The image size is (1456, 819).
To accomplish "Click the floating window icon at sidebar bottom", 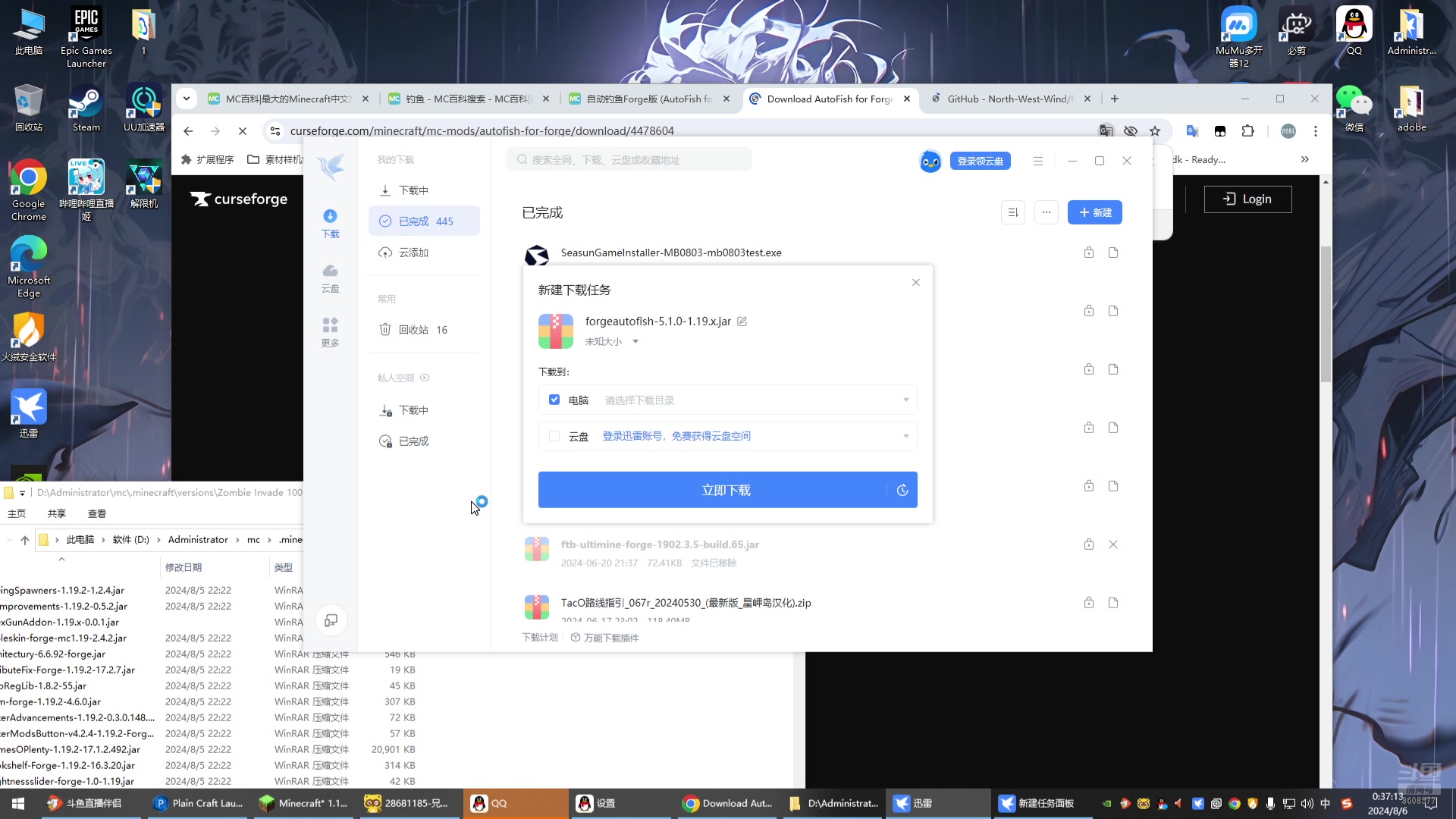I will (x=331, y=620).
